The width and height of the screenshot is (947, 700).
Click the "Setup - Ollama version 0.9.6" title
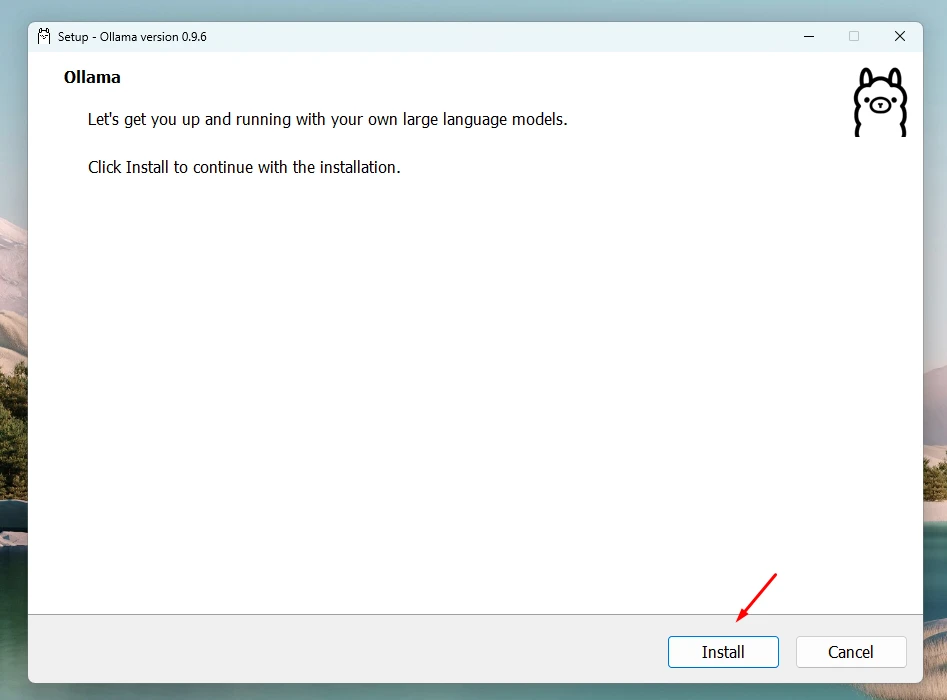pyautogui.click(x=132, y=37)
